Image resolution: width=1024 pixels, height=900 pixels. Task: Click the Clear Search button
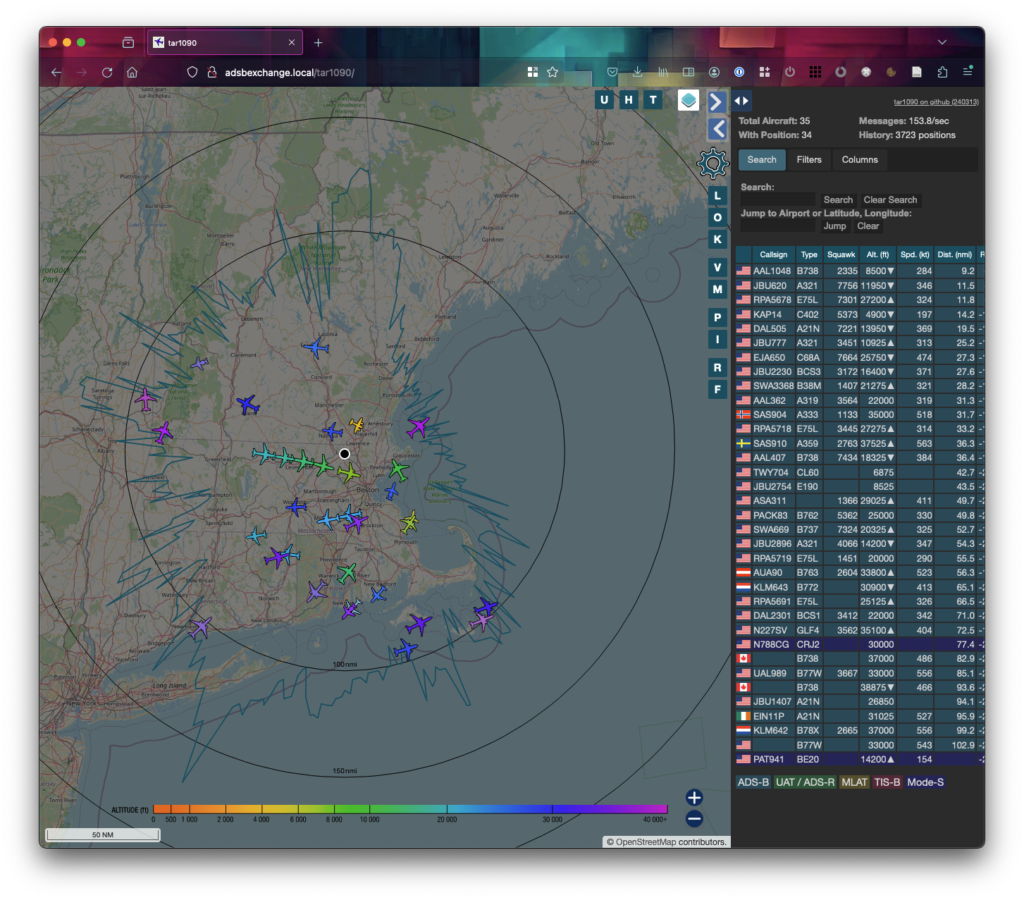point(890,200)
